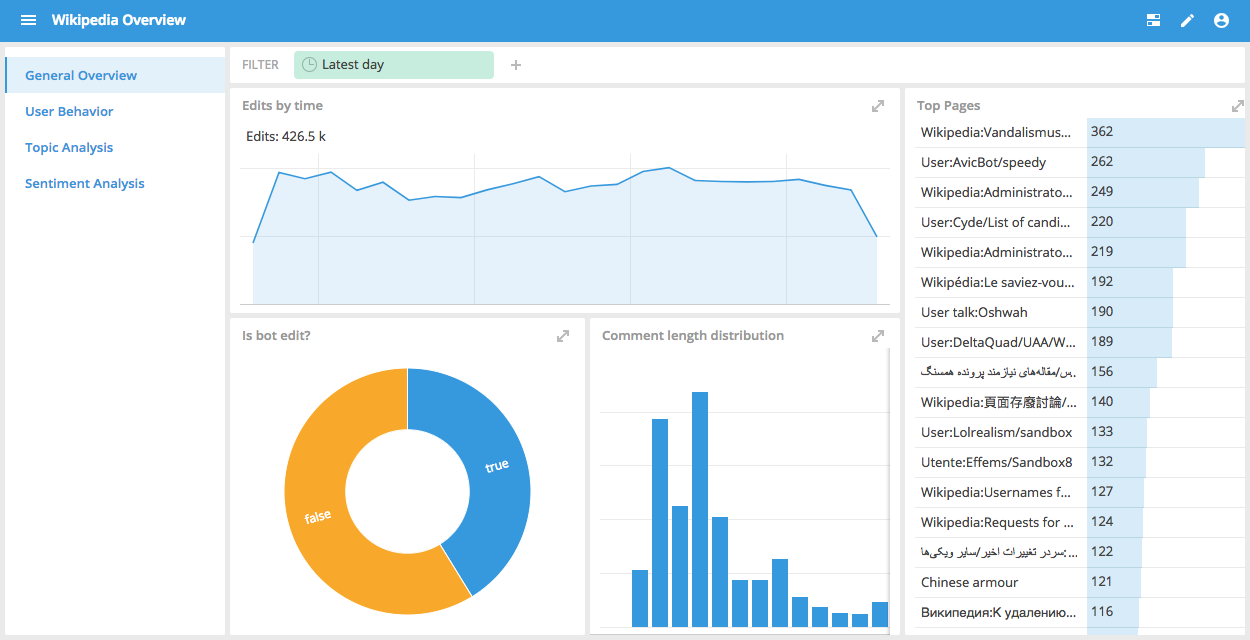This screenshot has width=1250, height=640.
Task: Select the Persian-titled row with 122 edits
Action: point(1081,552)
